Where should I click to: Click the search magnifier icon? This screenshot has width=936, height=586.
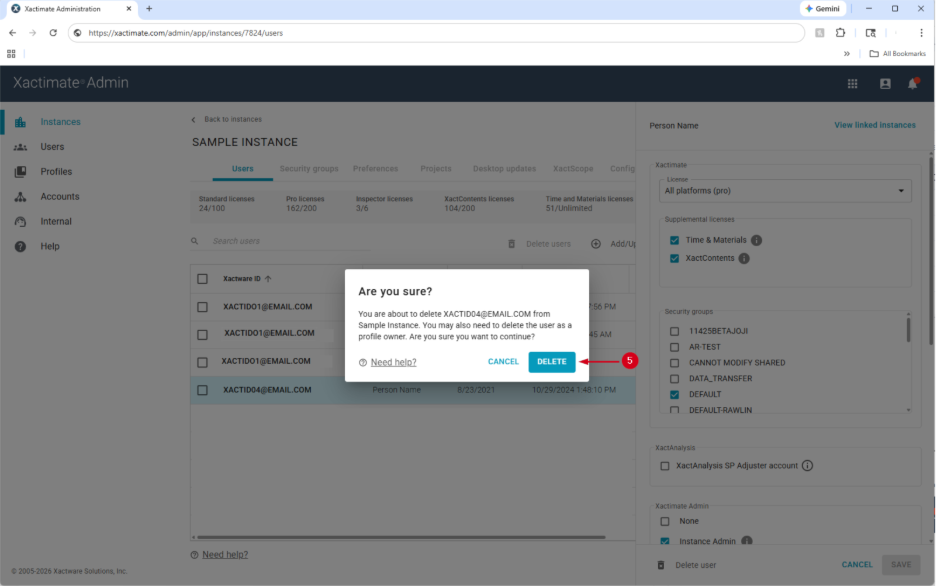click(195, 242)
